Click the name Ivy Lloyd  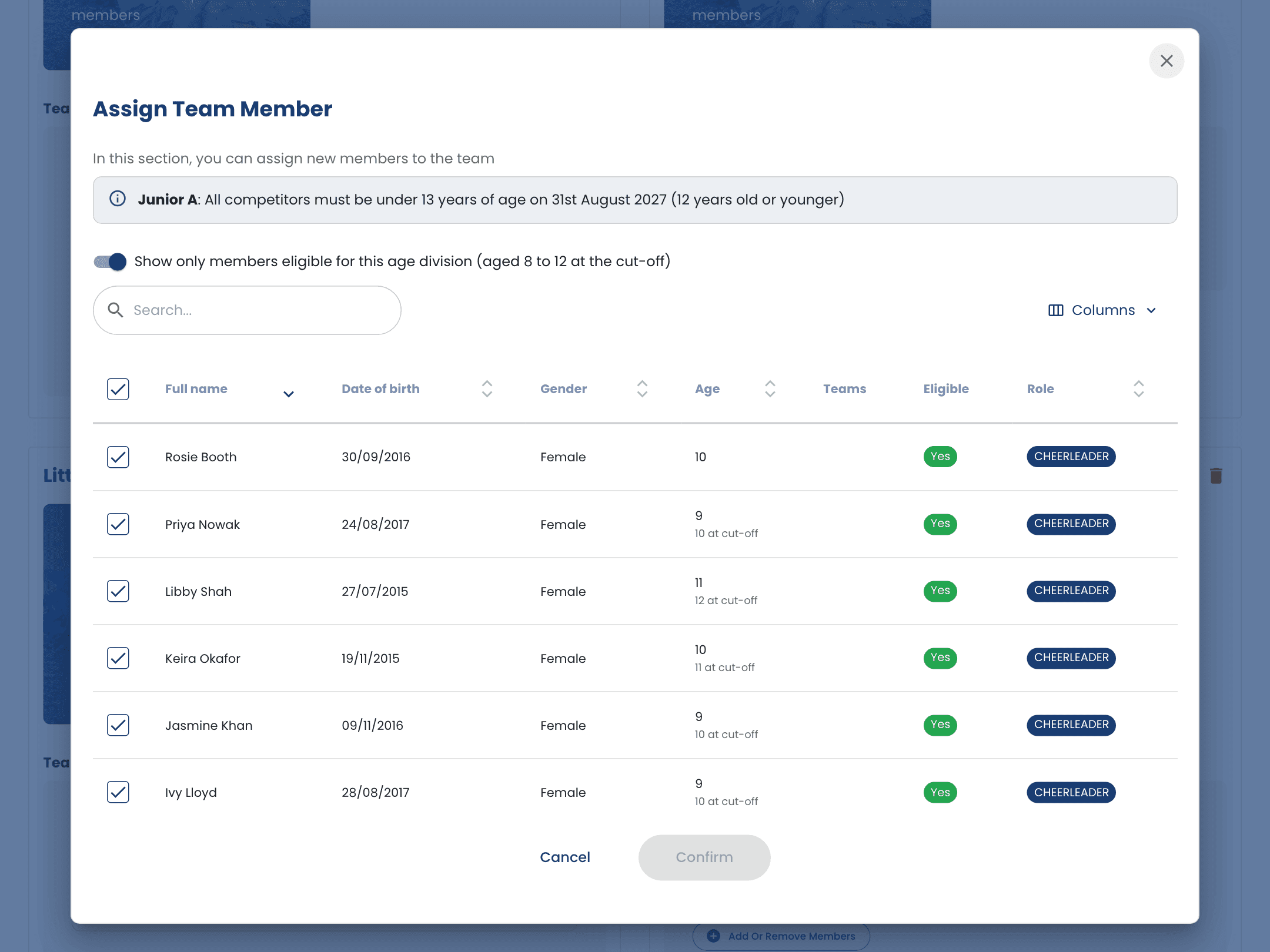pyautogui.click(x=191, y=792)
